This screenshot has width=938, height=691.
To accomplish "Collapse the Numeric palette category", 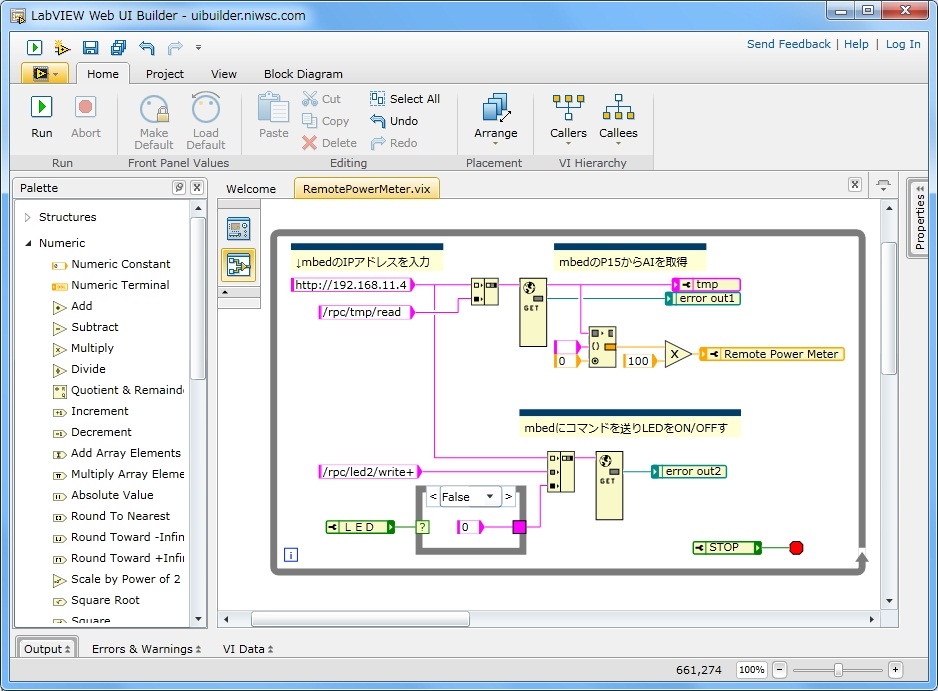I will click(x=28, y=243).
